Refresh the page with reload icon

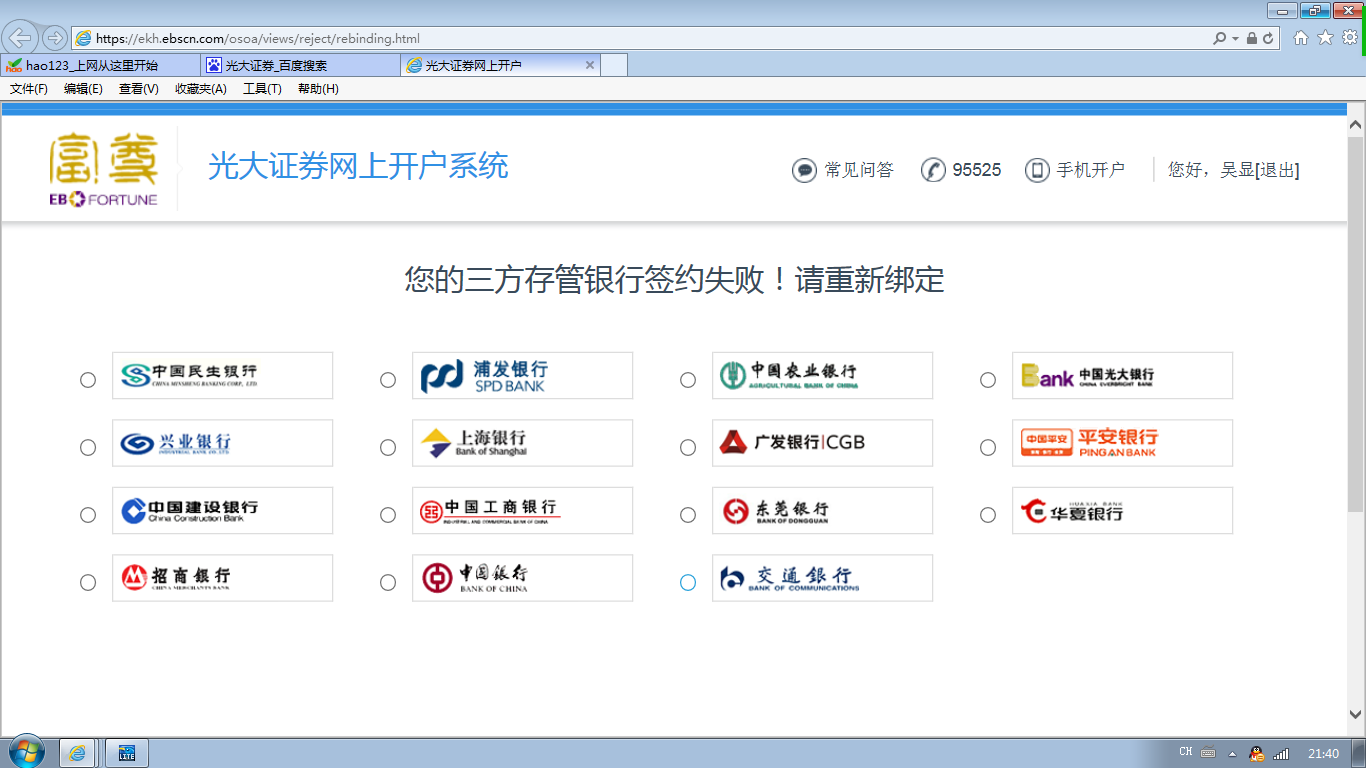1268,38
